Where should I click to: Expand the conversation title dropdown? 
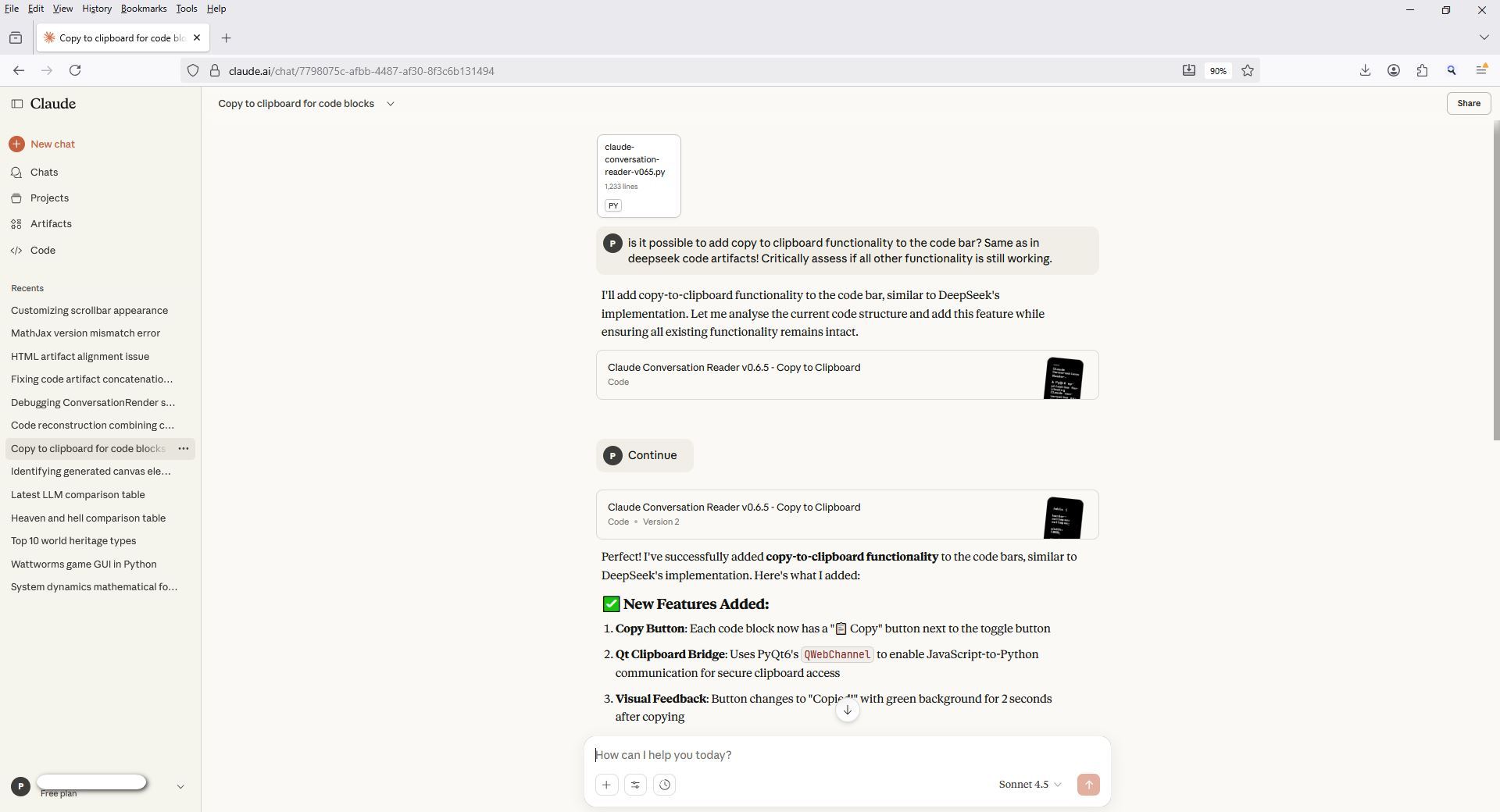point(391,104)
